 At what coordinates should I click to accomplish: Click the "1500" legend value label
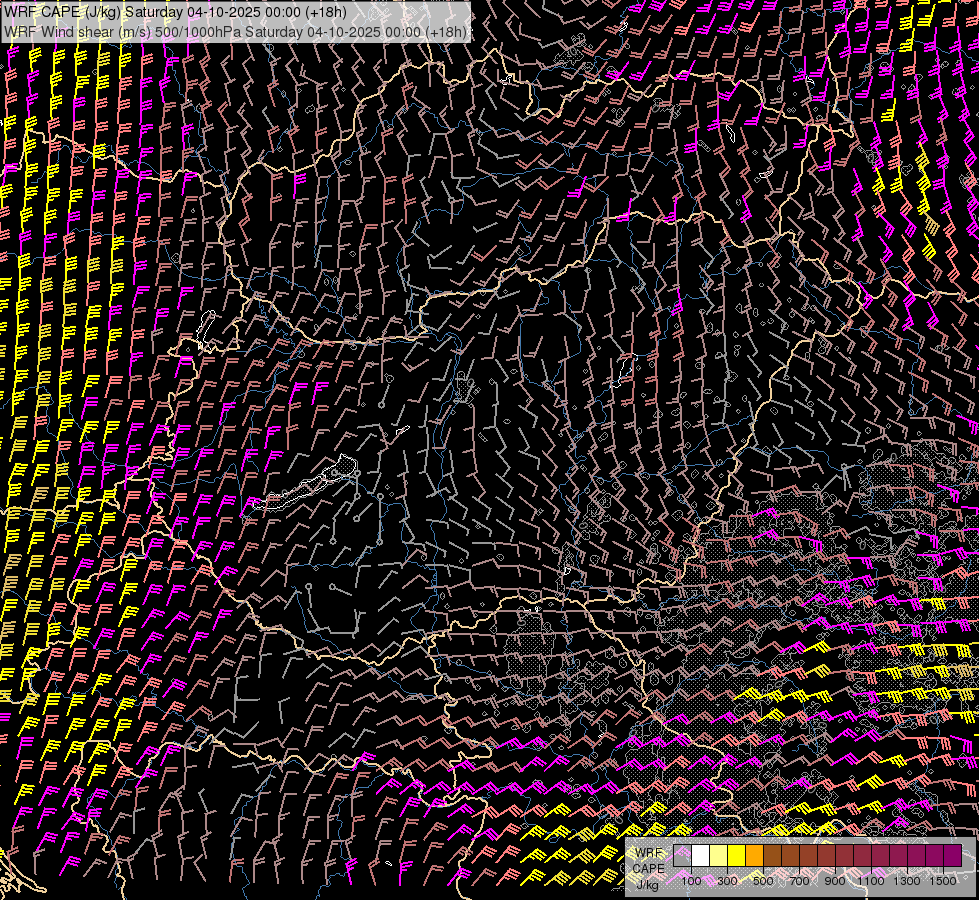point(942,881)
